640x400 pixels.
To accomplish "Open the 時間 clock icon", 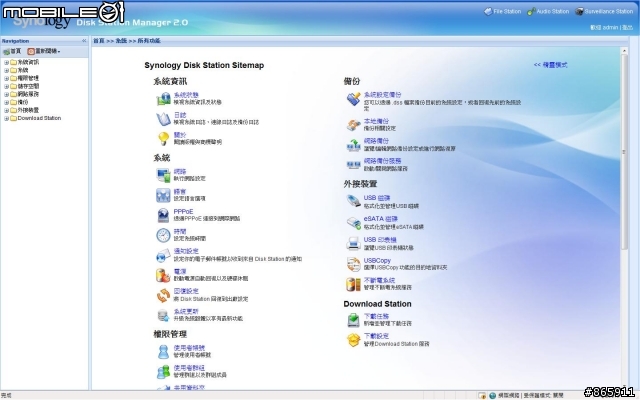I will [x=163, y=235].
